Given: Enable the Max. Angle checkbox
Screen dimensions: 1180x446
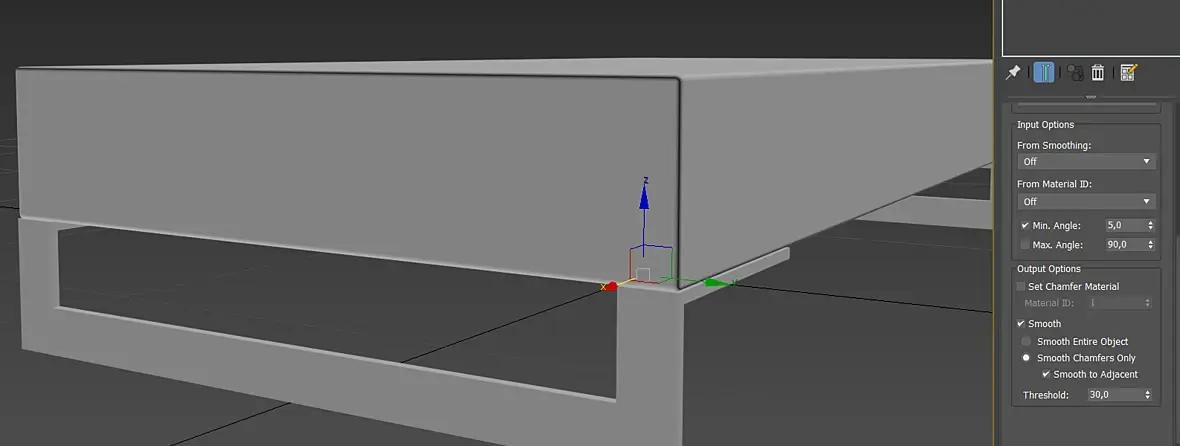Looking at the screenshot, I should pyautogui.click(x=1025, y=244).
